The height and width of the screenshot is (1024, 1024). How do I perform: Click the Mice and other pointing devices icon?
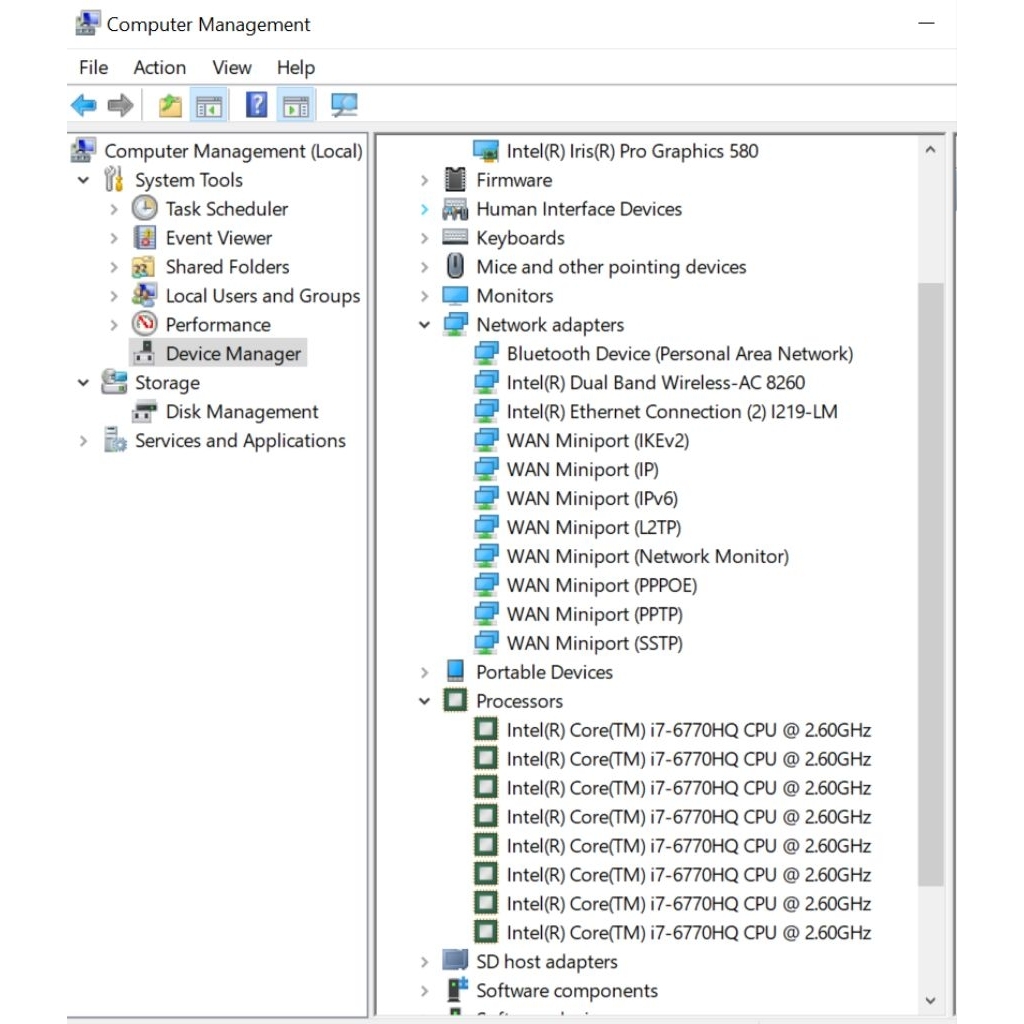tap(455, 267)
